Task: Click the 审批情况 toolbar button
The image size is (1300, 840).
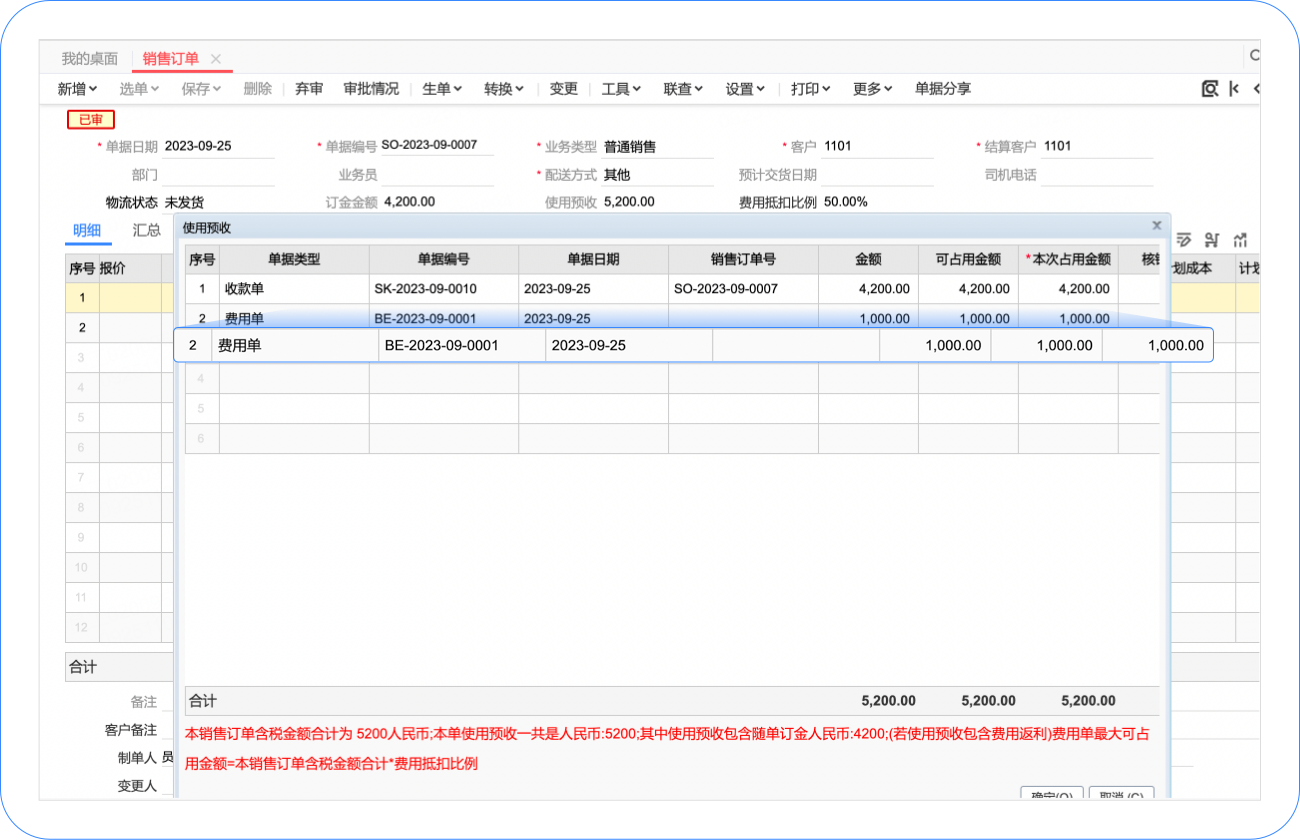Action: [x=371, y=89]
